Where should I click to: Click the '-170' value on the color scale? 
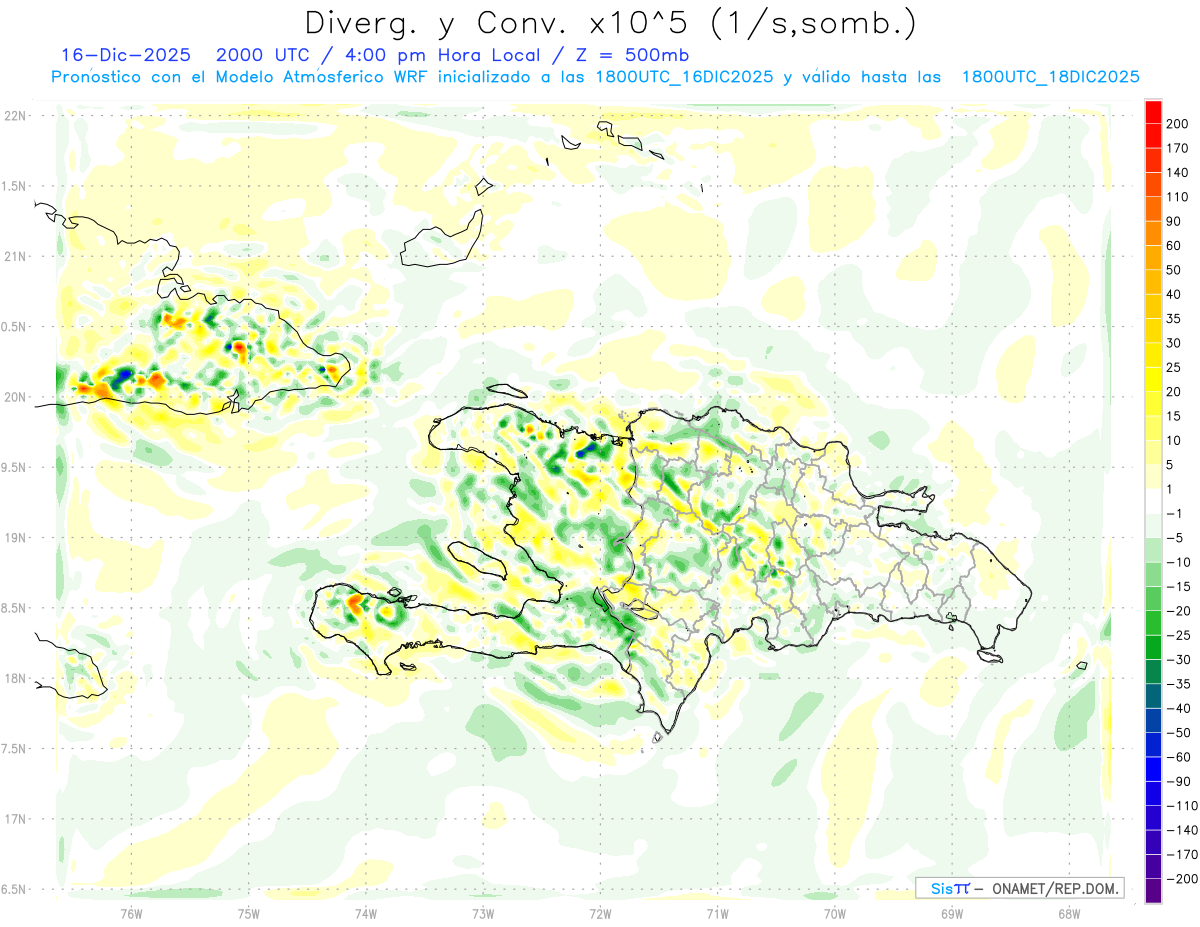click(1181, 854)
